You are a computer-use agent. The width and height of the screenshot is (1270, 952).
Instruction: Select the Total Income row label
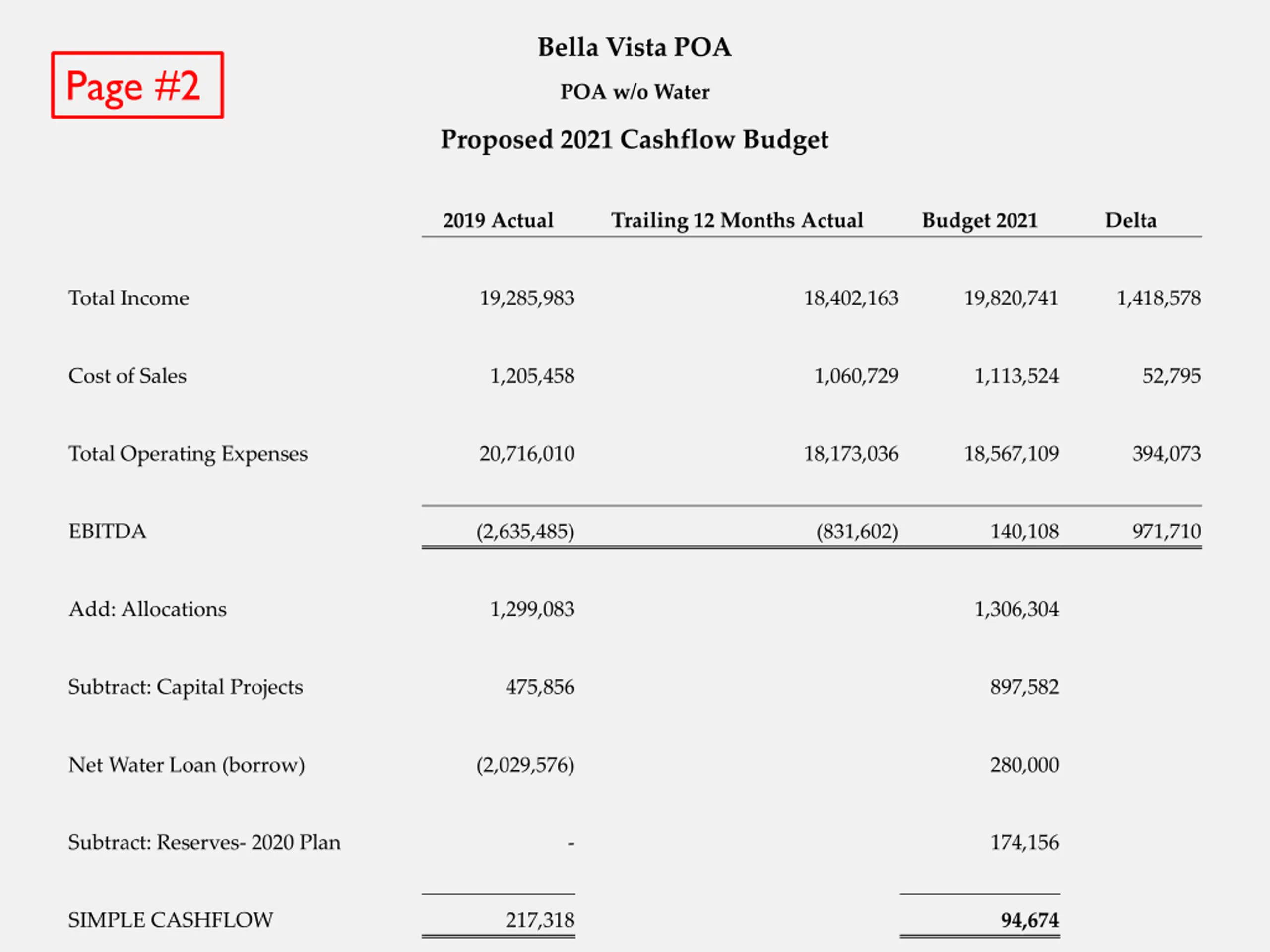pyautogui.click(x=128, y=298)
